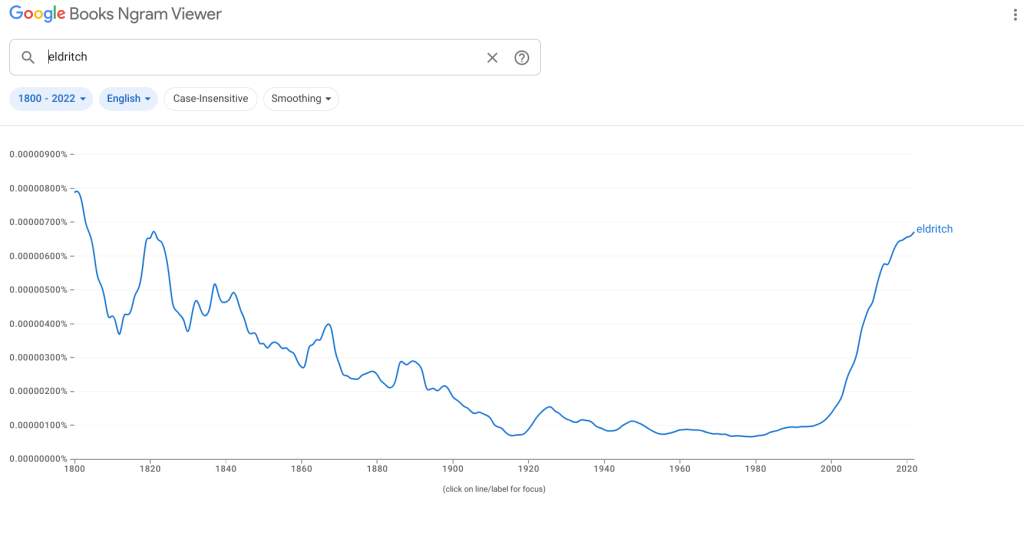Toggle the Case-Insensitive chip
The image size is (1024, 533).
(x=210, y=99)
